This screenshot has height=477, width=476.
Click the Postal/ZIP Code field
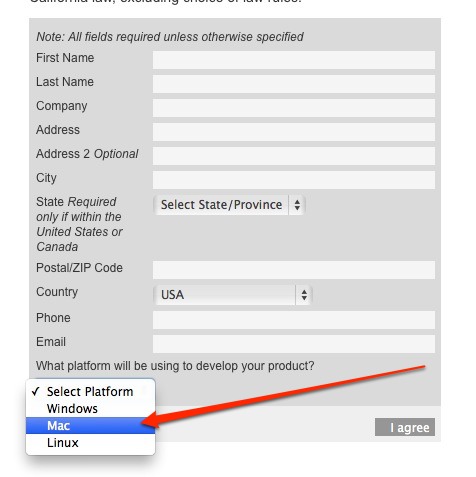coord(294,270)
